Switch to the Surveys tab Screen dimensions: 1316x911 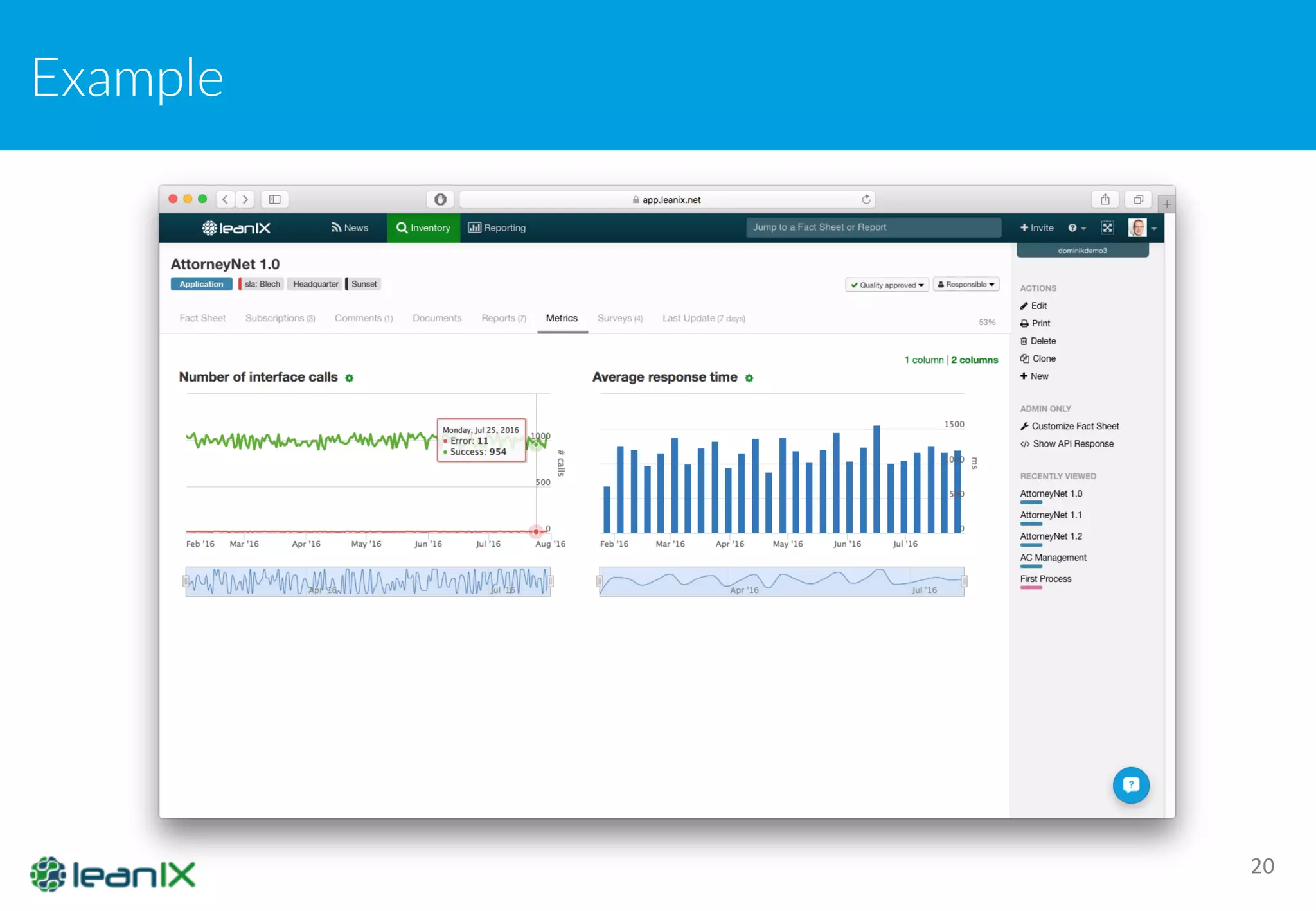pos(619,319)
